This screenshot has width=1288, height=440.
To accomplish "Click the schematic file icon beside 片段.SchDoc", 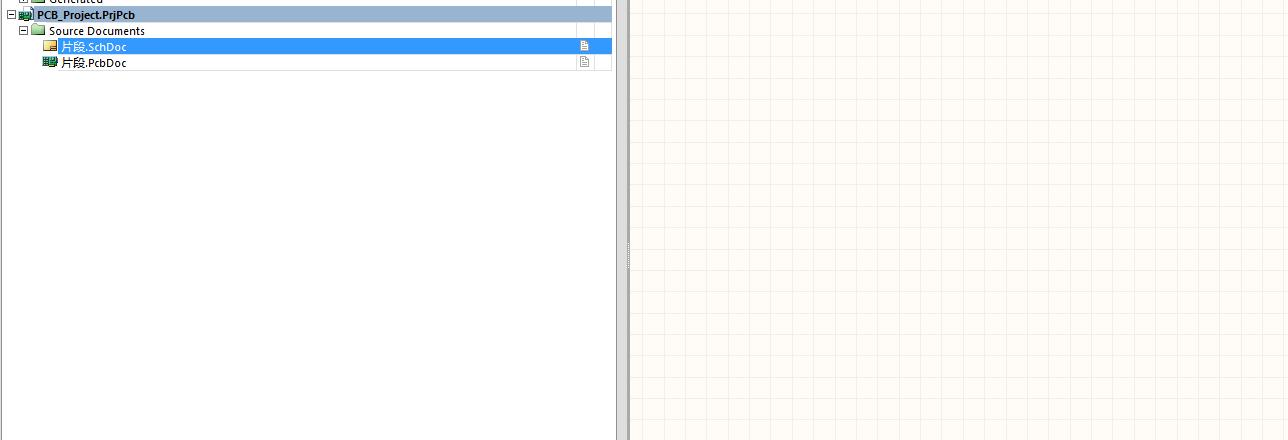I will coord(50,46).
